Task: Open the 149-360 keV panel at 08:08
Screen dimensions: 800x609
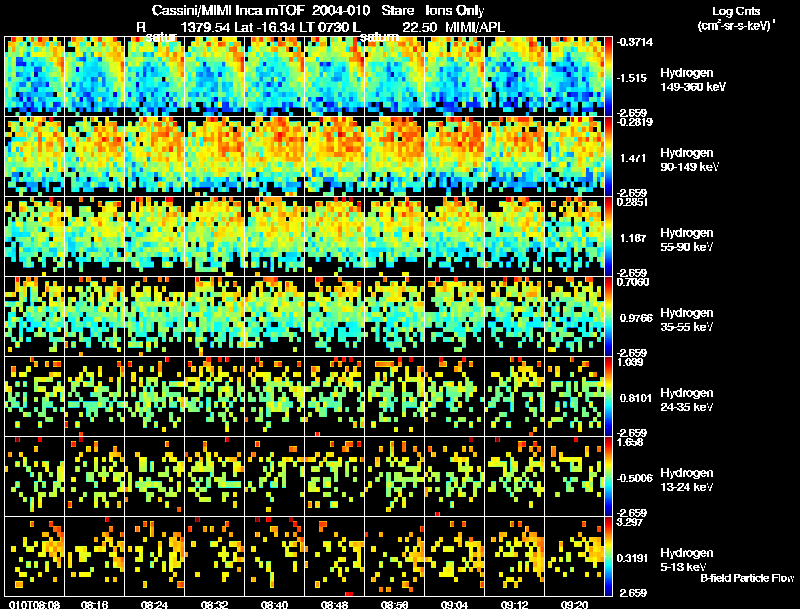Action: tap(35, 76)
